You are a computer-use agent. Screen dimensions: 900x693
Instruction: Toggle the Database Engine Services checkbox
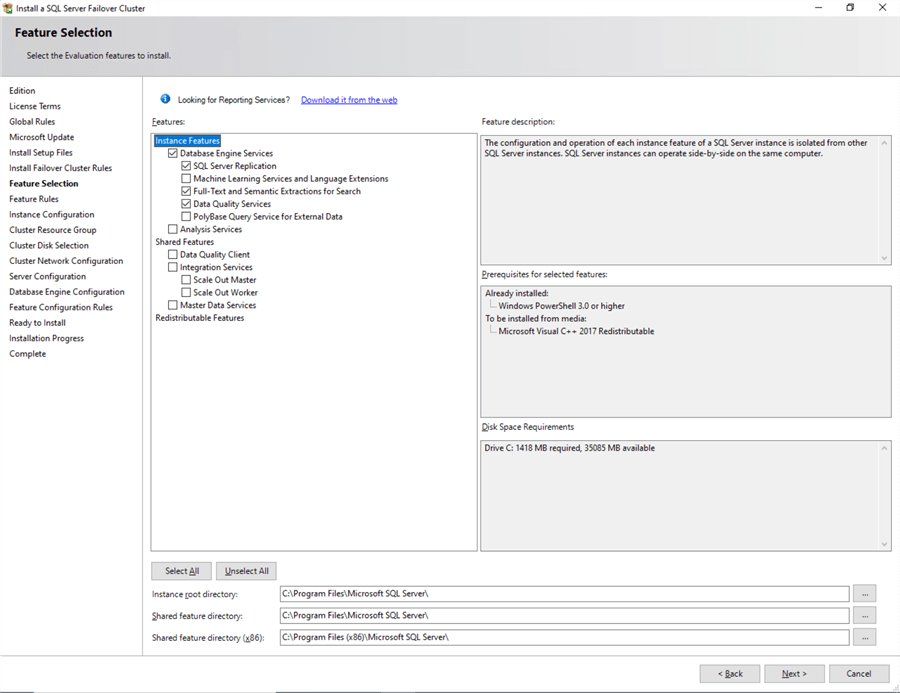click(x=173, y=154)
